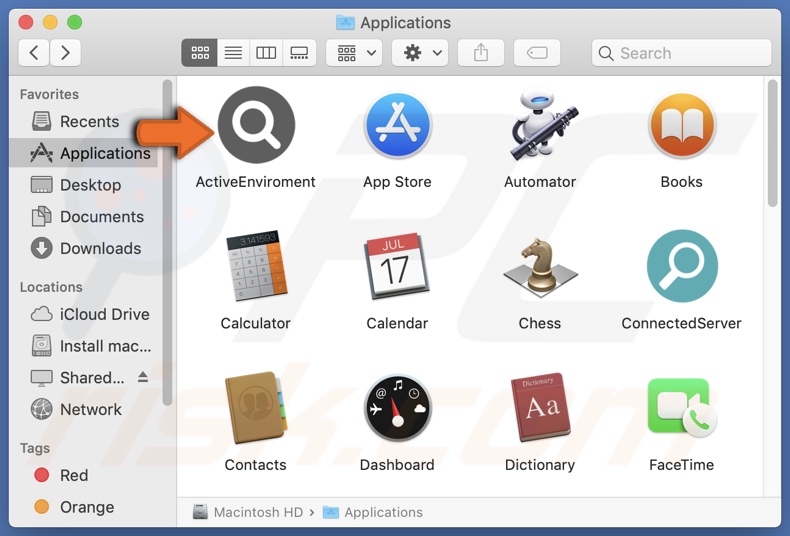The width and height of the screenshot is (790, 536).
Task: Switch to list view
Action: 233,52
